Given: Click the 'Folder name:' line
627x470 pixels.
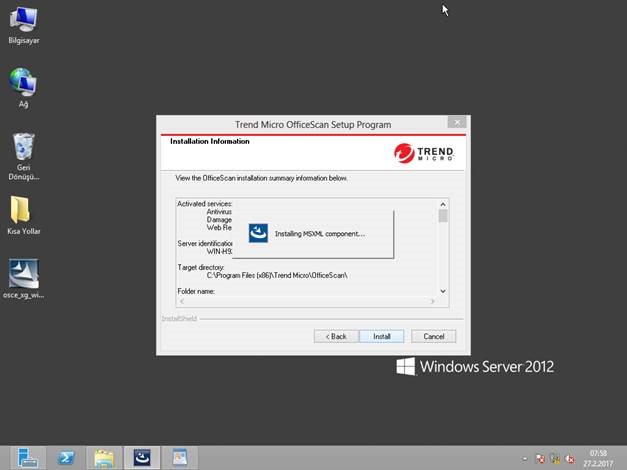Looking at the screenshot, I should pyautogui.click(x=196, y=291).
